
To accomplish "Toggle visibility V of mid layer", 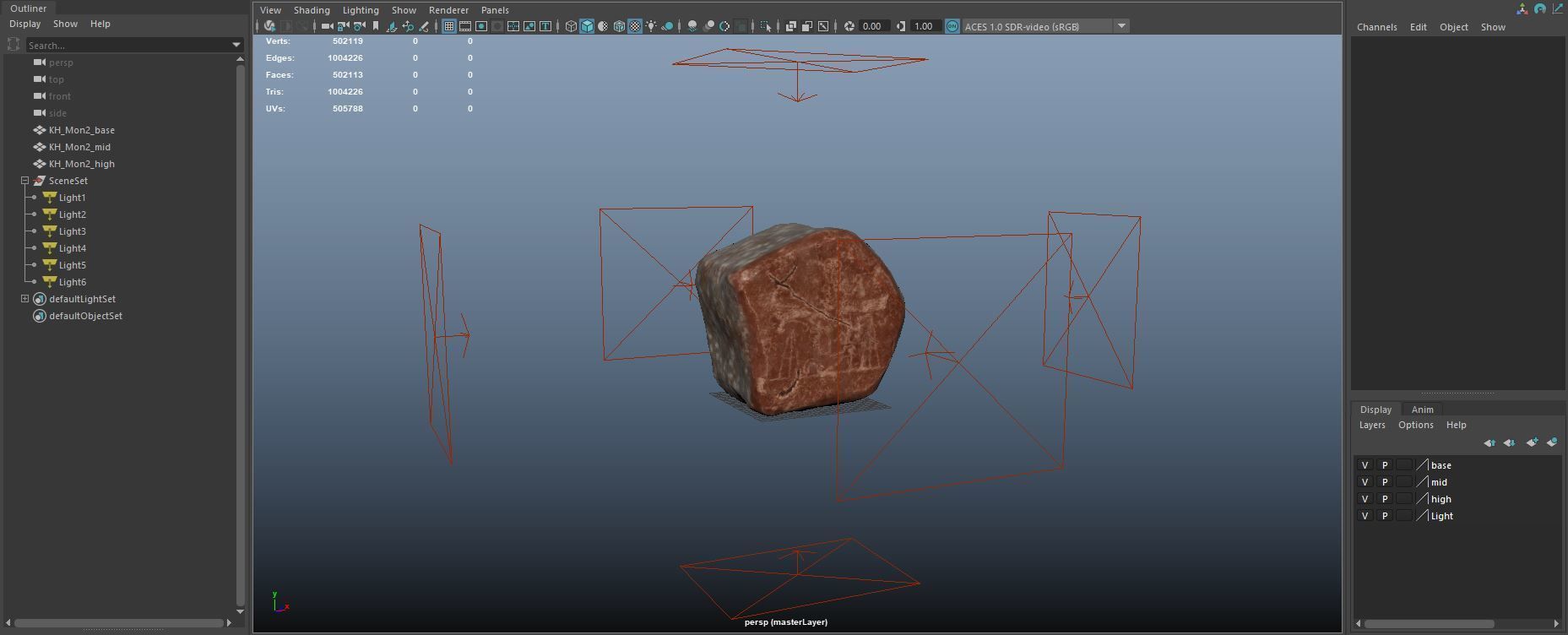I will tap(1365, 482).
